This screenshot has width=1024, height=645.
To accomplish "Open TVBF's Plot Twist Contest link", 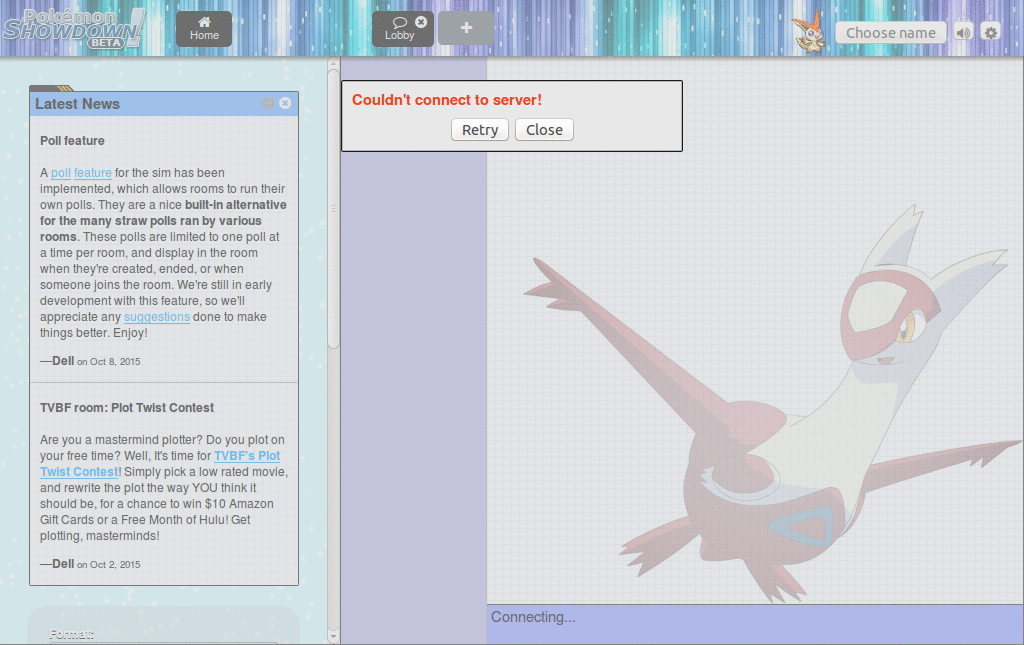I will pyautogui.click(x=160, y=464).
